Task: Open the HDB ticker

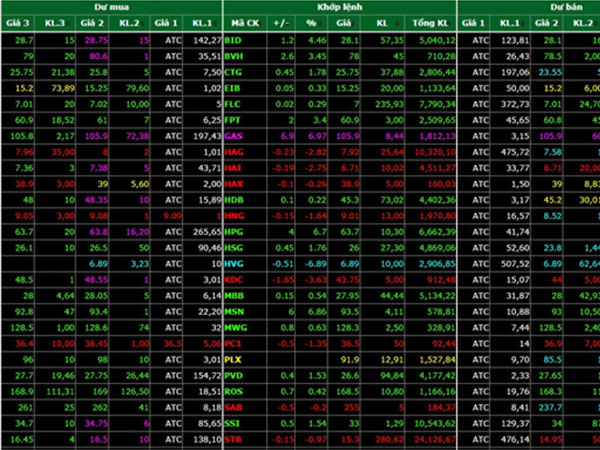Action: point(234,200)
